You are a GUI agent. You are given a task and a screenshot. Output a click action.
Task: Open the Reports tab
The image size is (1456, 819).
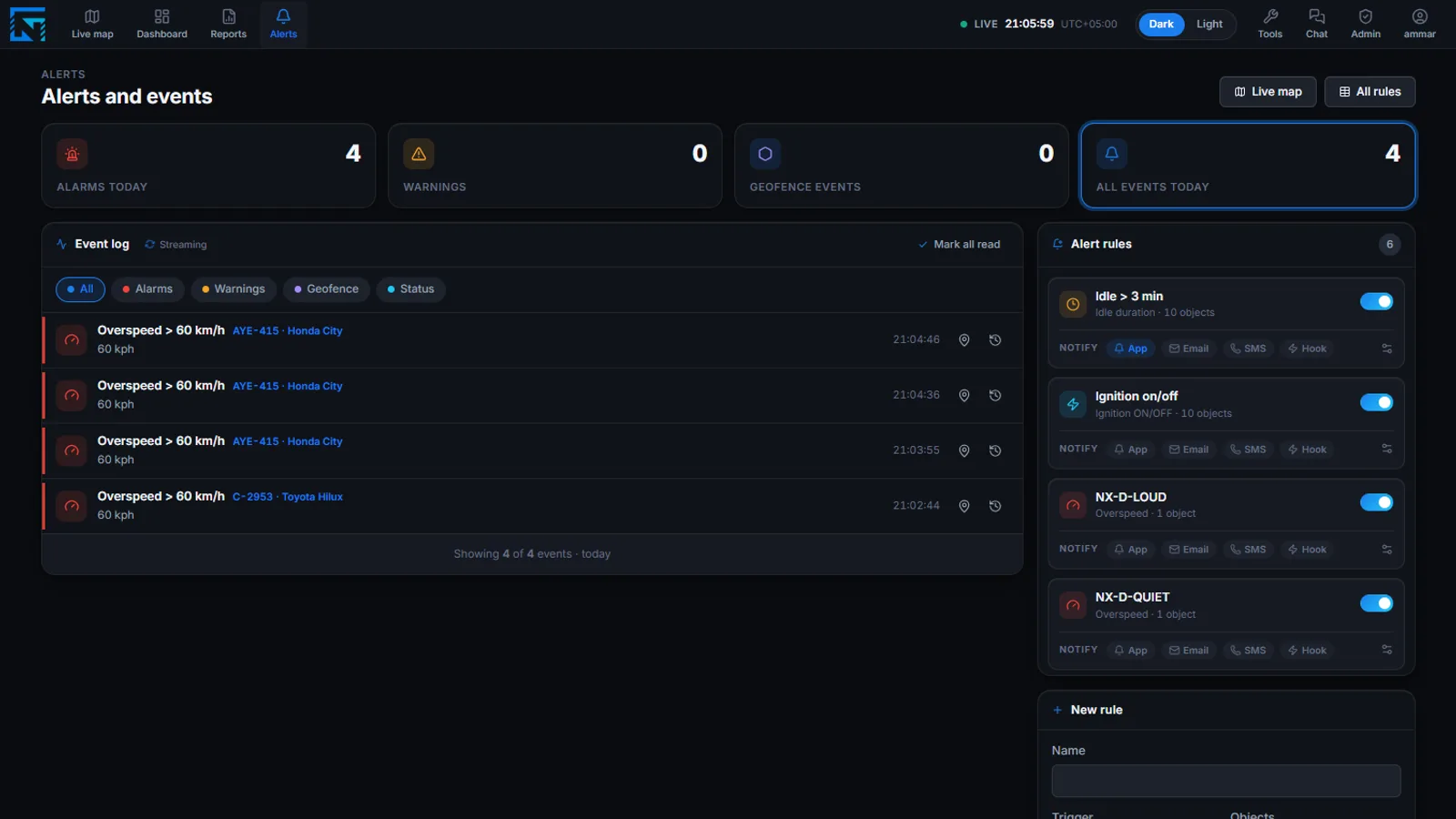pos(228,24)
